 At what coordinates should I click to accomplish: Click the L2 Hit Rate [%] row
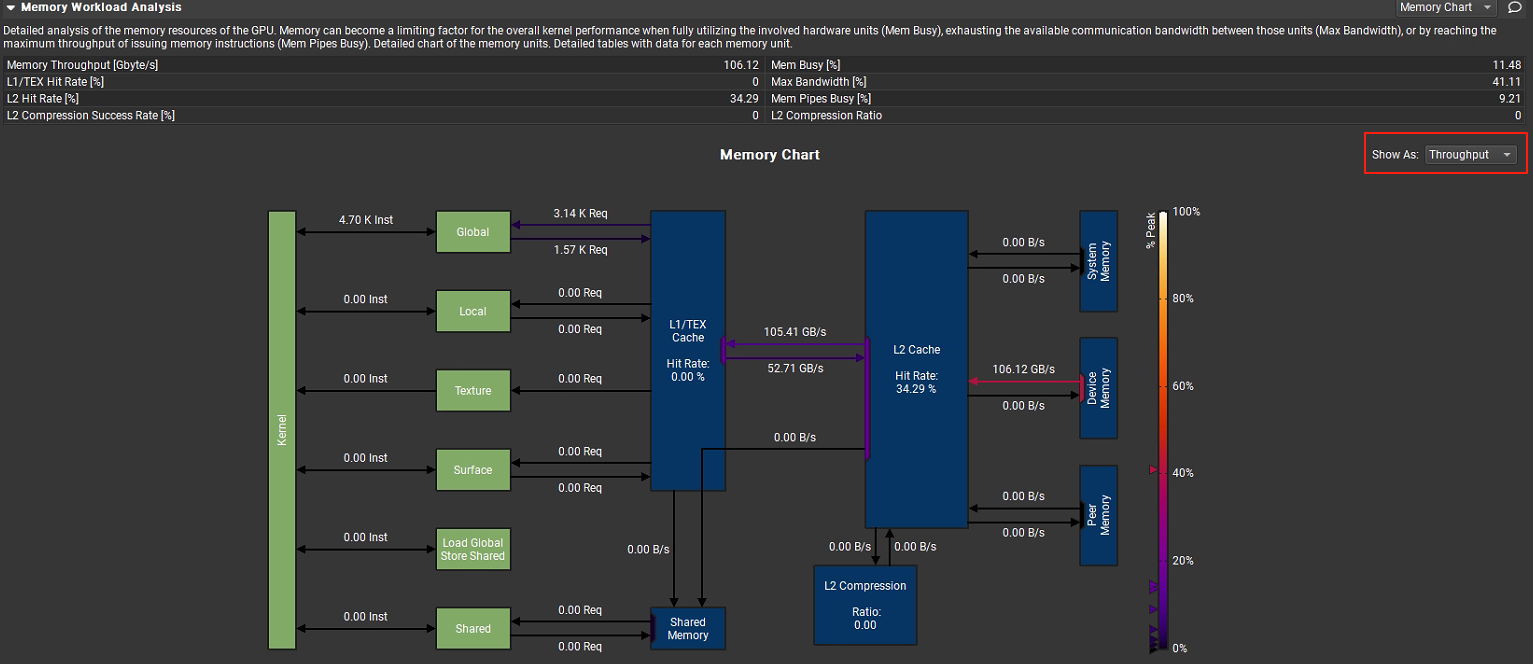(x=383, y=99)
